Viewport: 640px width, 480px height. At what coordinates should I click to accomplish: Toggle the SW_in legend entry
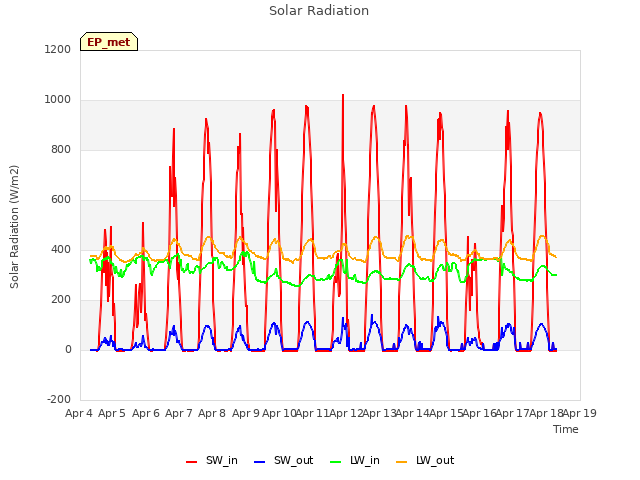211,461
